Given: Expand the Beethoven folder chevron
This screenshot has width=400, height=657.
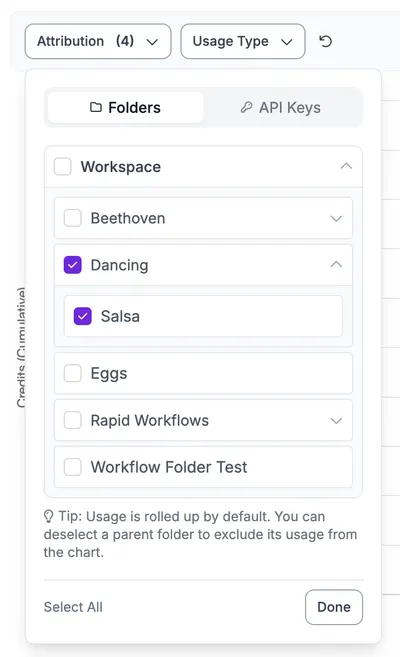Looking at the screenshot, I should pos(336,218).
